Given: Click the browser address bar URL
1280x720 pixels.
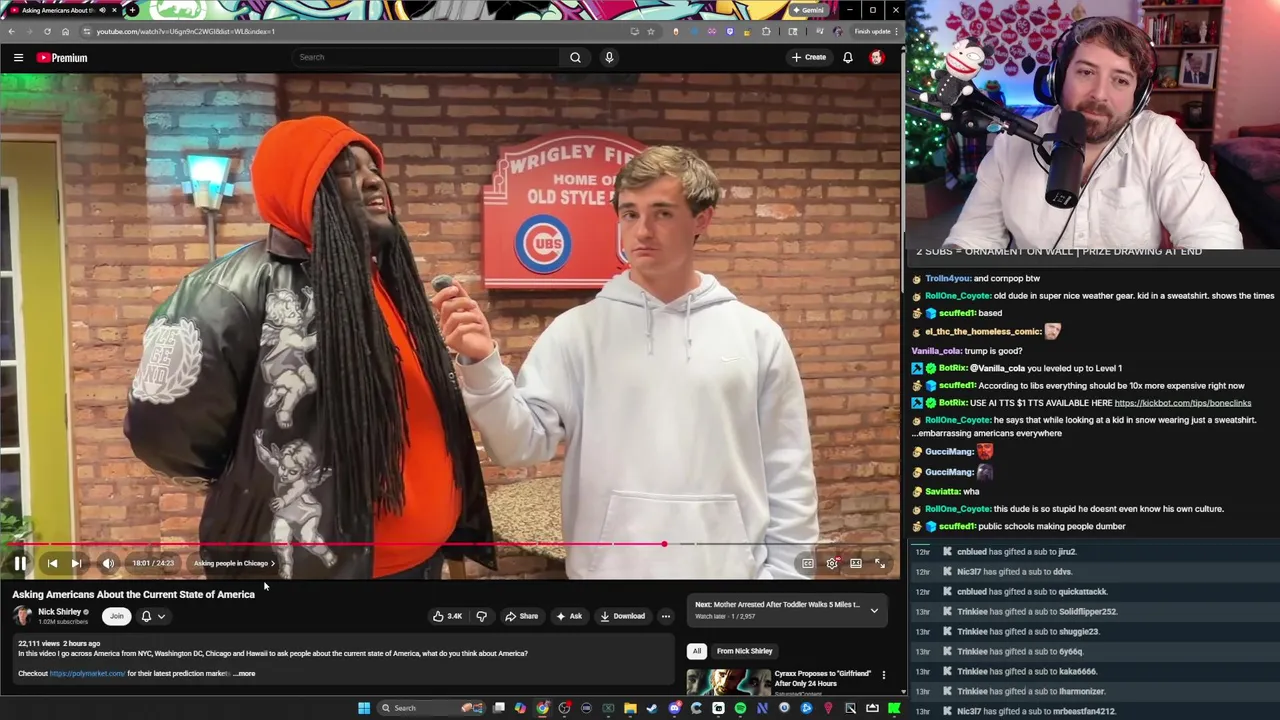Looking at the screenshot, I should pos(186,31).
